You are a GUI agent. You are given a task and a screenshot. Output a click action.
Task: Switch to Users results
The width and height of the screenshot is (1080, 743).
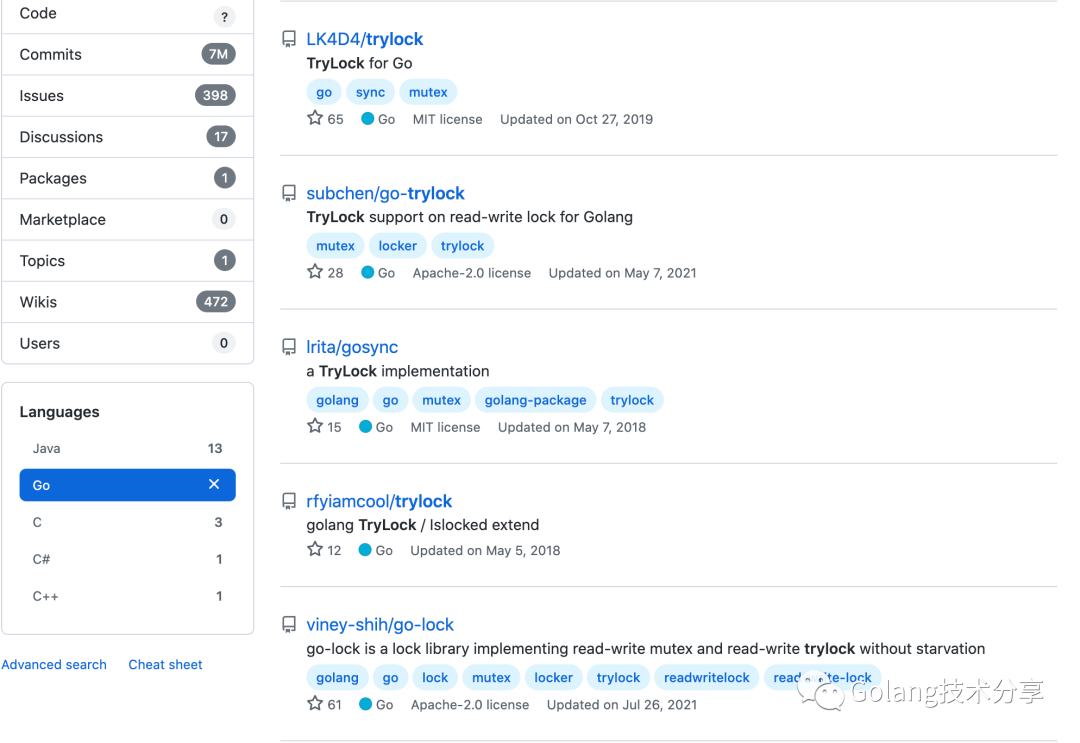pos(127,343)
